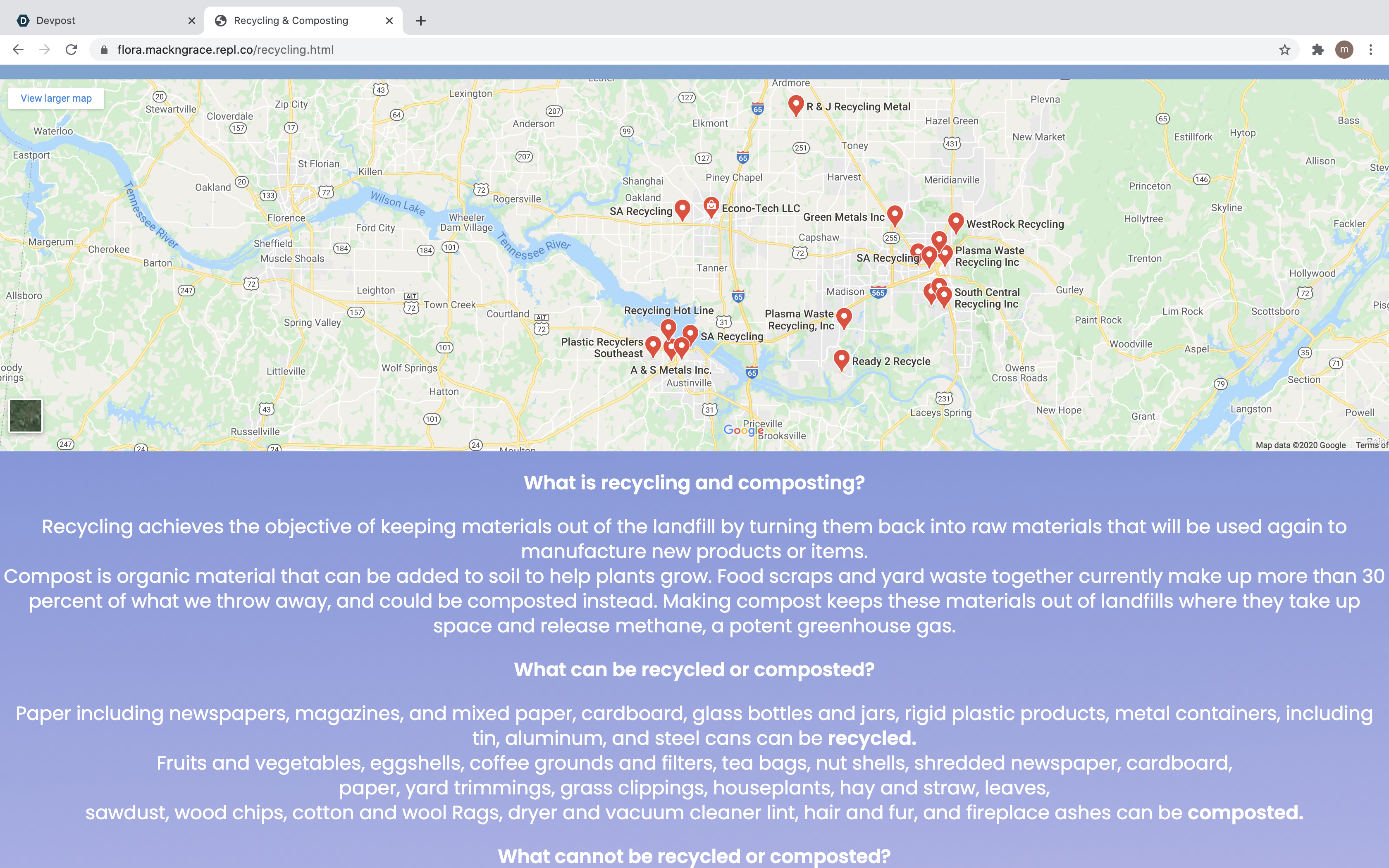Image resolution: width=1389 pixels, height=868 pixels.
Task: Go back using the browser back arrow
Action: [18, 50]
